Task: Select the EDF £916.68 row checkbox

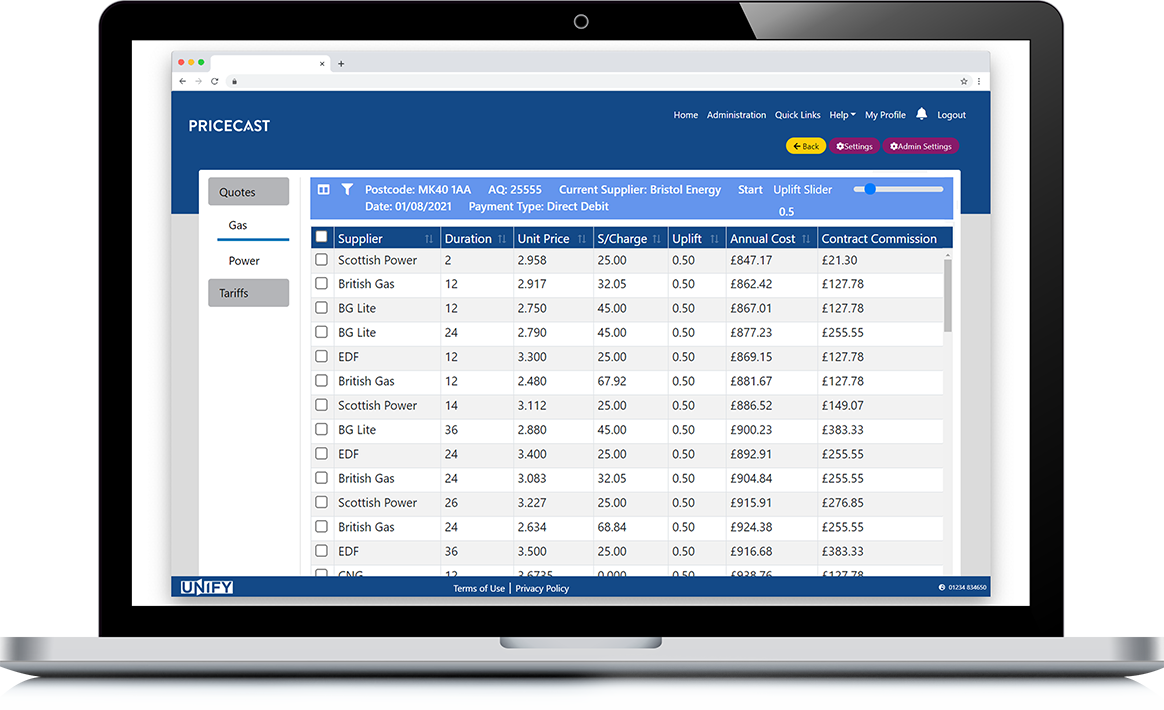Action: pos(321,551)
